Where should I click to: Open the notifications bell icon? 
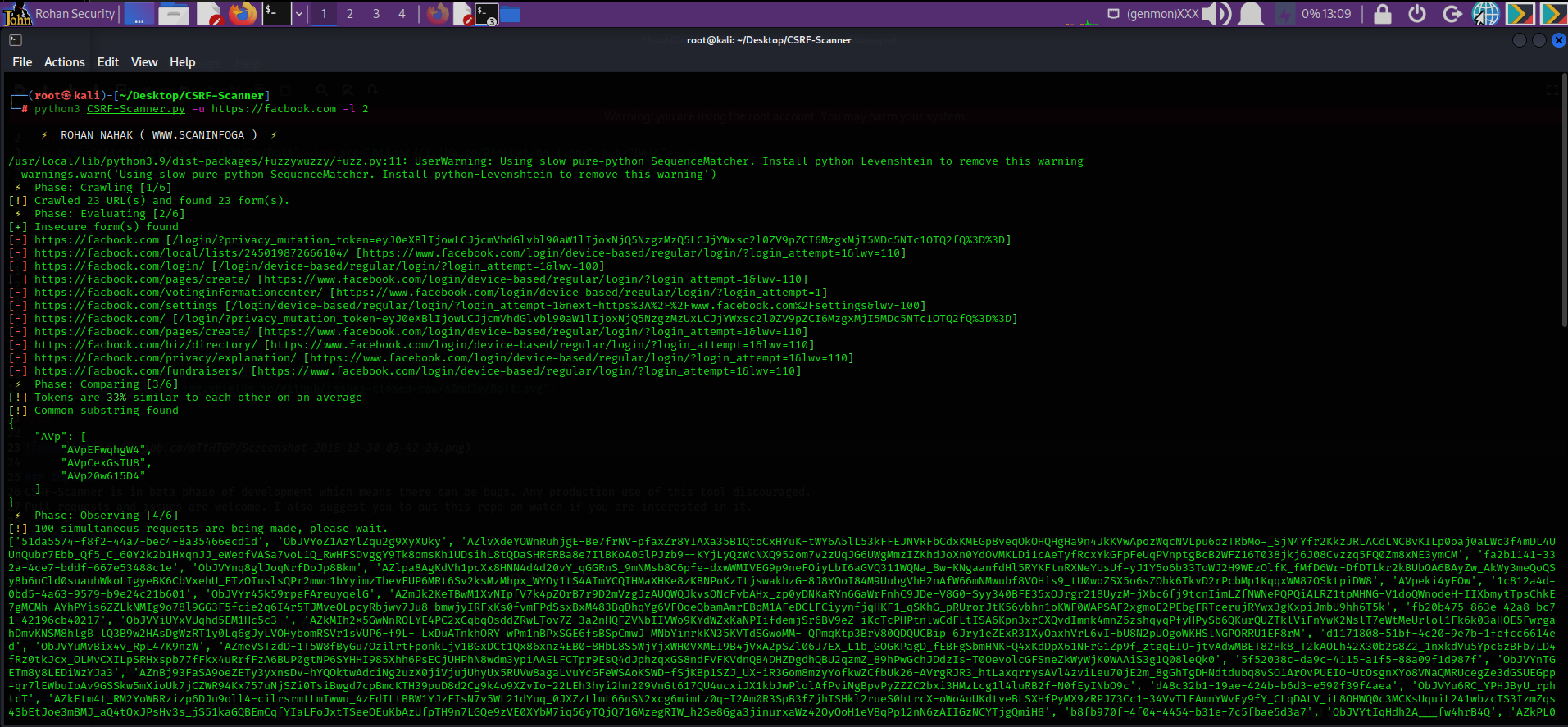click(x=1251, y=14)
